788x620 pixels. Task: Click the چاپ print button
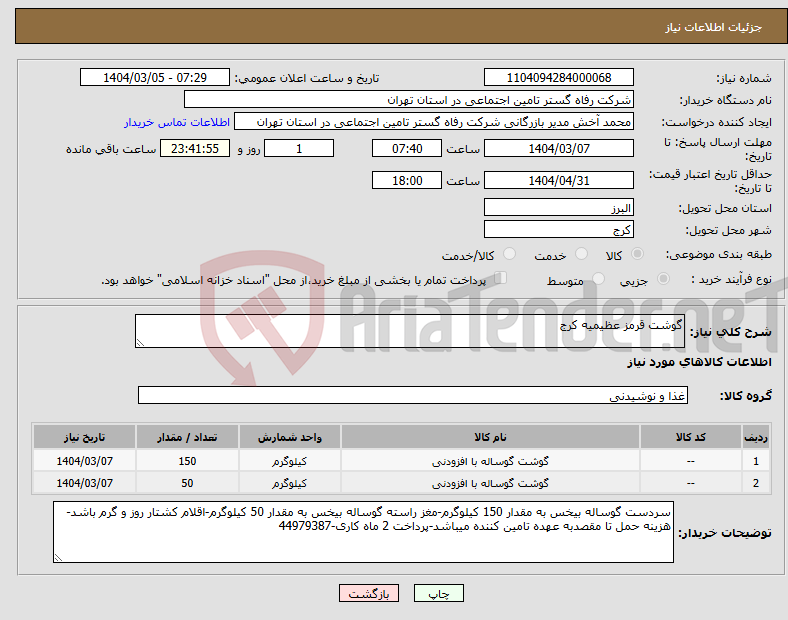(439, 593)
